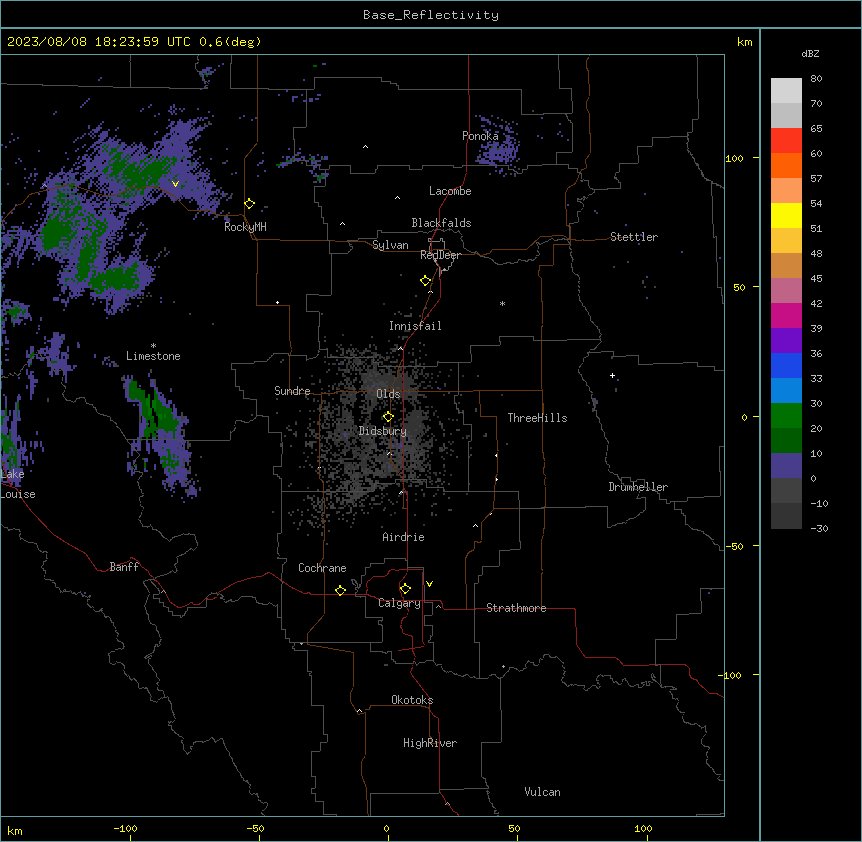Screen dimensions: 862x842
Task: Click the light blue 30-33 dBZ swatch
Action: [x=786, y=391]
